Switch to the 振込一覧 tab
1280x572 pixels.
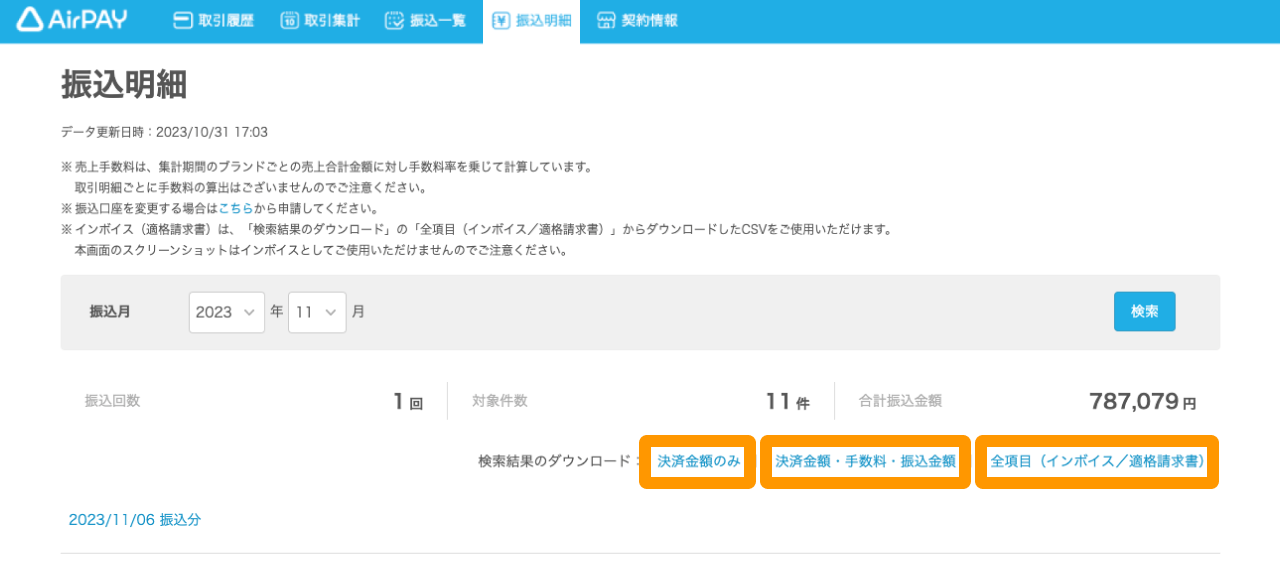pyautogui.click(x=426, y=20)
